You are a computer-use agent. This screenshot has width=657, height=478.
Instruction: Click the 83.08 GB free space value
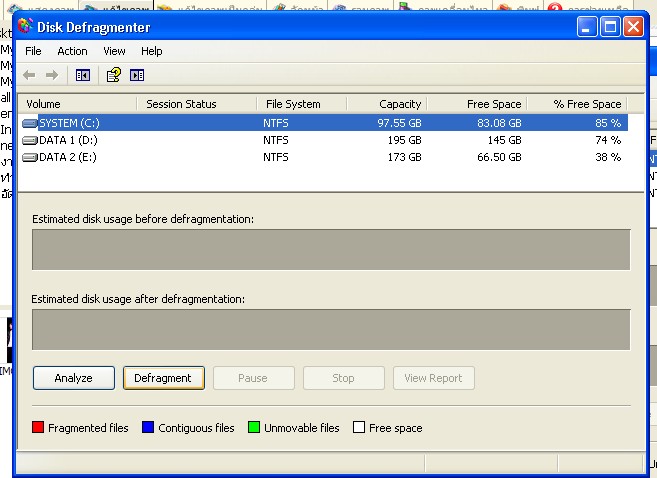pyautogui.click(x=499, y=123)
